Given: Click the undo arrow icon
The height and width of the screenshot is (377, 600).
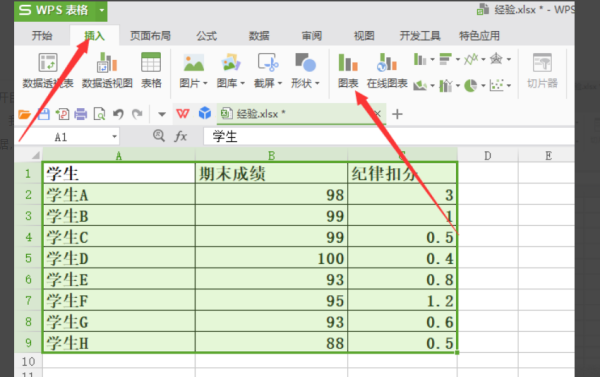Looking at the screenshot, I should [x=118, y=114].
